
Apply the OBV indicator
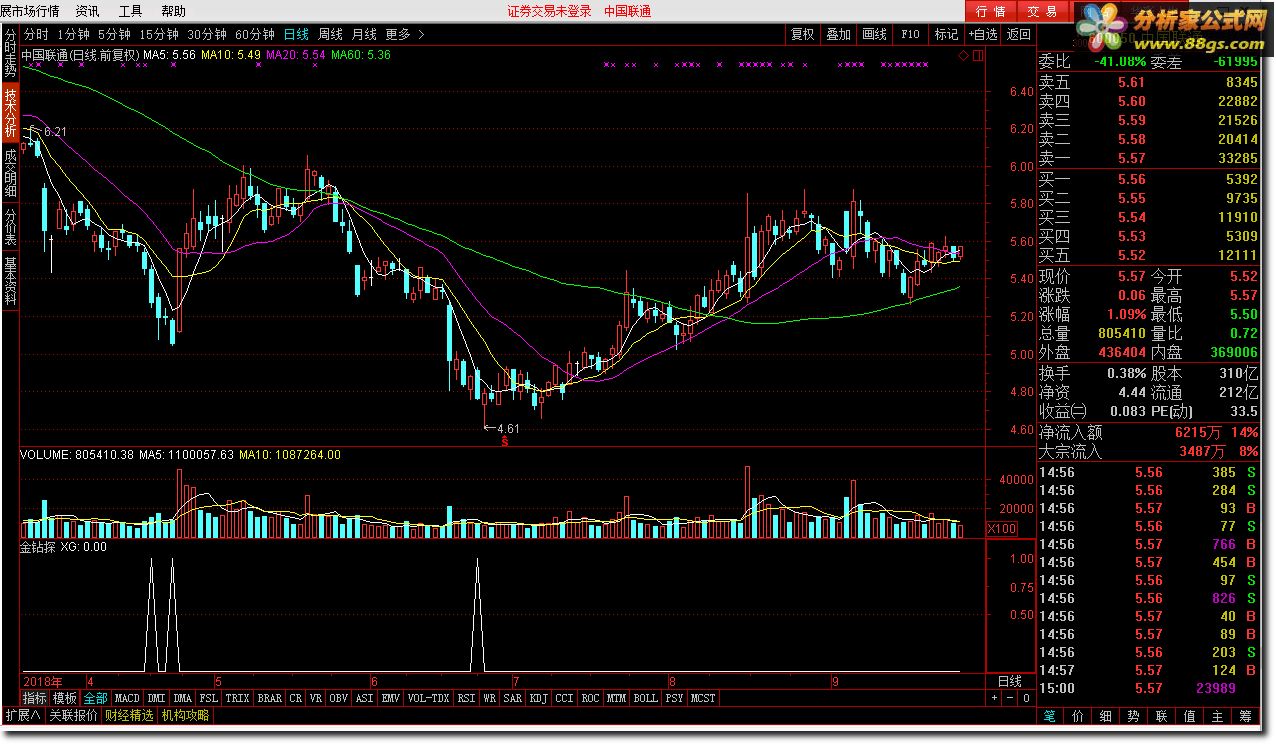339,698
